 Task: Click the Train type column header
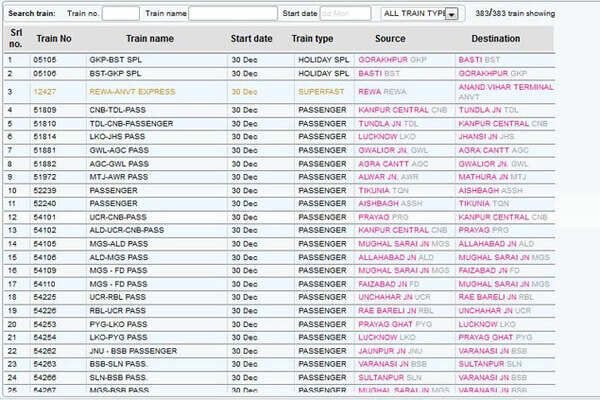pos(312,39)
